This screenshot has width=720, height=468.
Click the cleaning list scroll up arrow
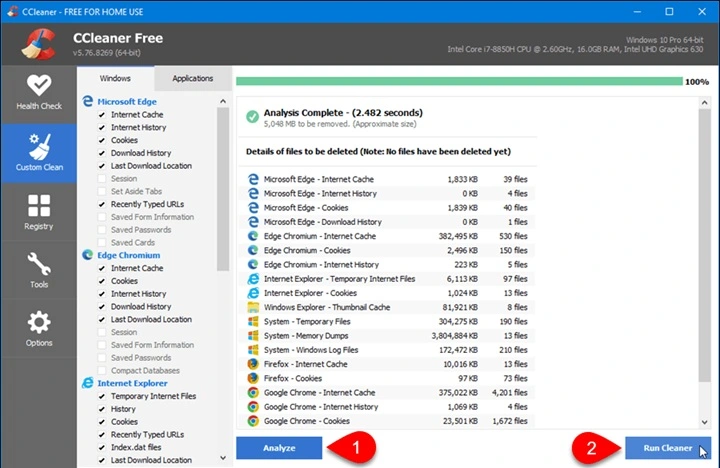223,101
